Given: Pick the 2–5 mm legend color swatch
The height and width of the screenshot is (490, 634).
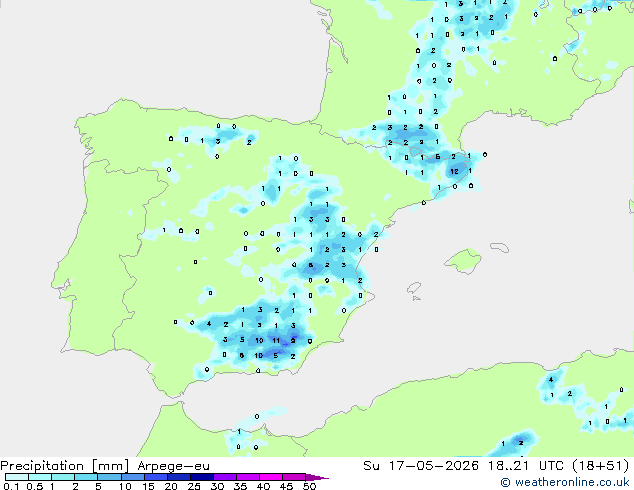Looking at the screenshot, I should 86,477.
